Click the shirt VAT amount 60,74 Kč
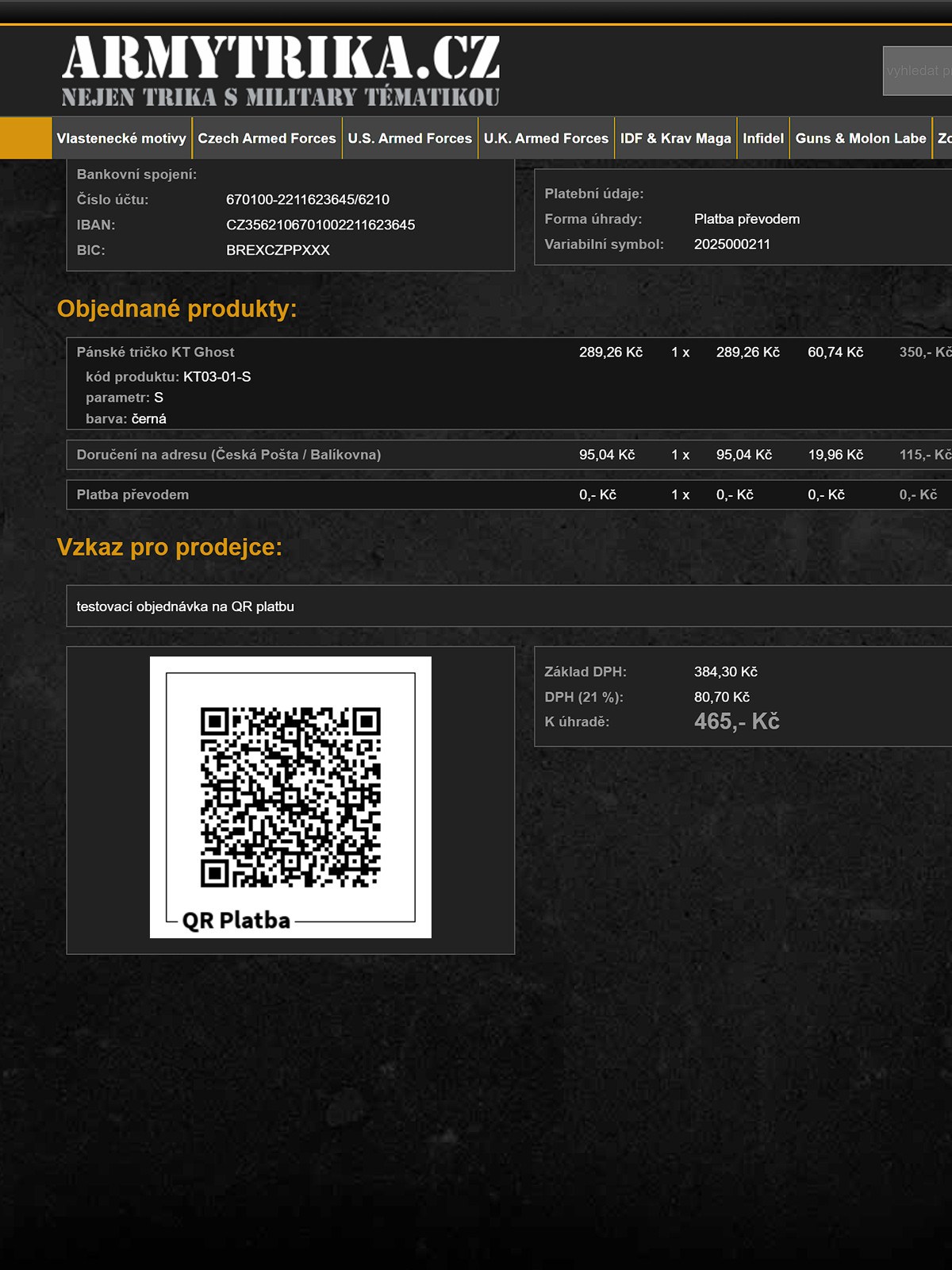The height and width of the screenshot is (1270, 952). point(835,352)
